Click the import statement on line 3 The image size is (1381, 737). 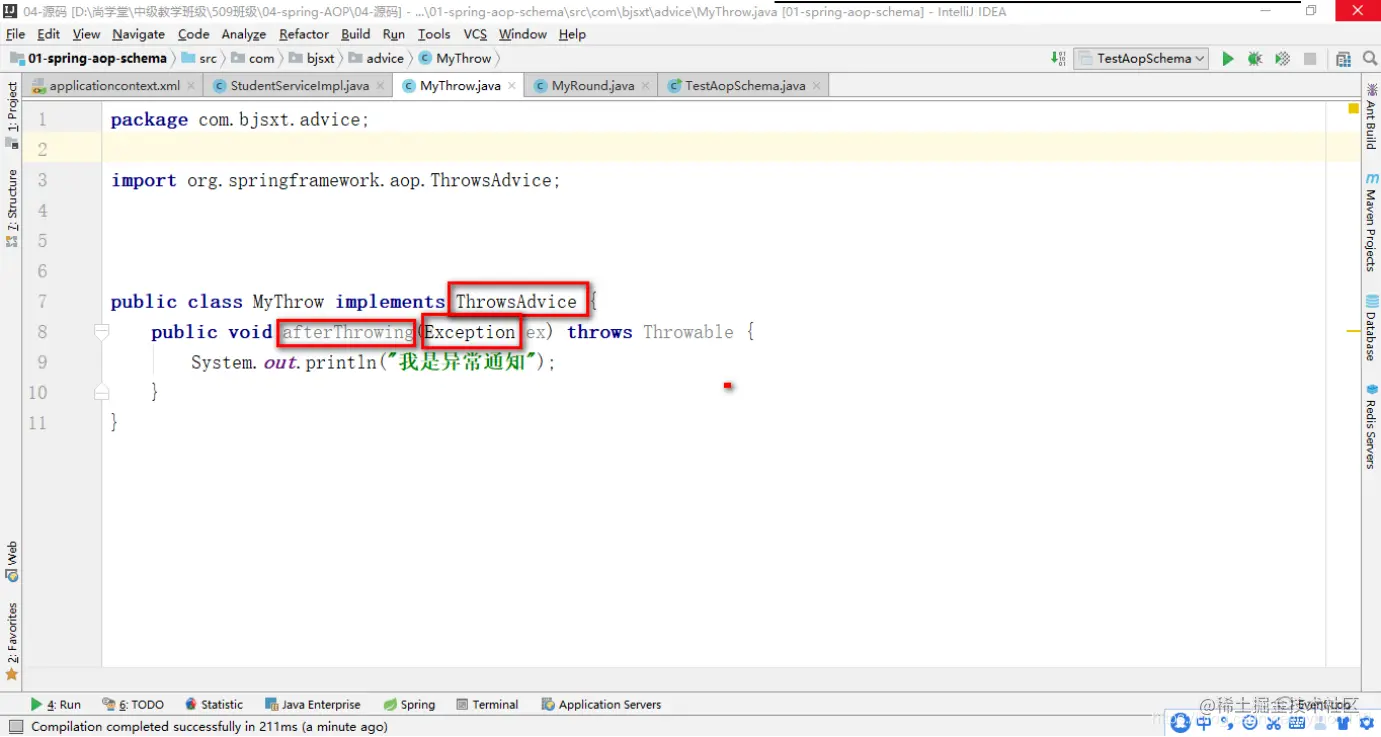[x=335, y=180]
